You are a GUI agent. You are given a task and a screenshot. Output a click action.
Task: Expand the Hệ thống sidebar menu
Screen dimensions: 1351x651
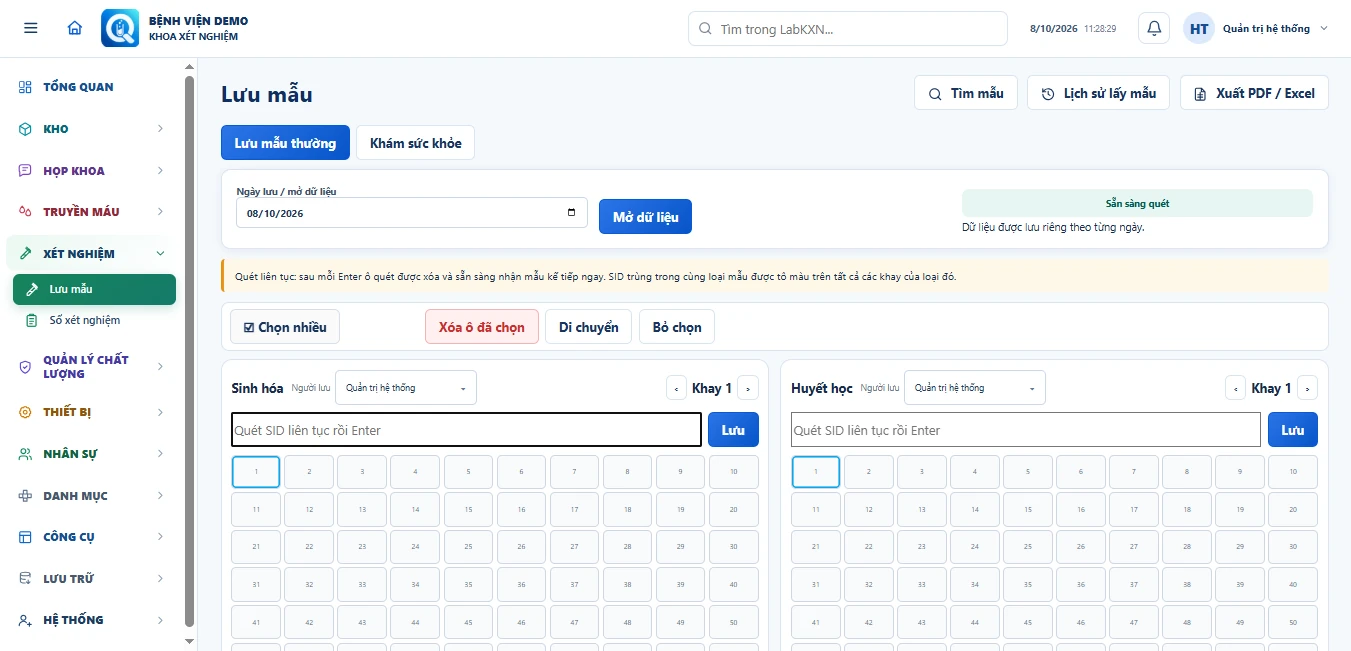(92, 620)
